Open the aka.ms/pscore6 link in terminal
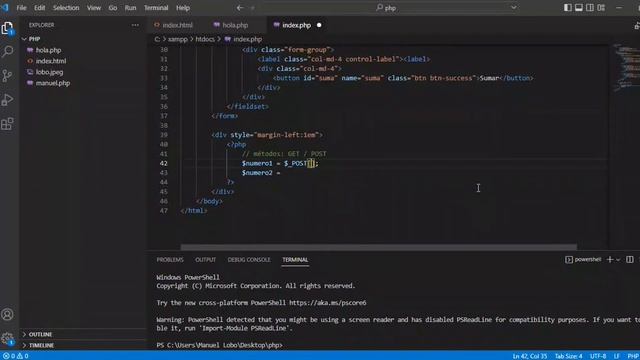Image resolution: width=640 pixels, height=360 pixels. tap(328, 303)
